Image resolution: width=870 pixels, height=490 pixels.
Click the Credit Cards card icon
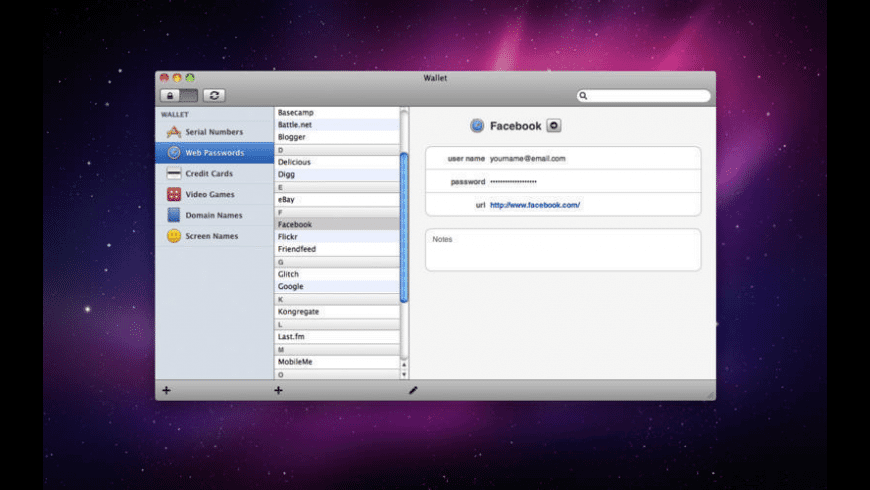point(174,173)
